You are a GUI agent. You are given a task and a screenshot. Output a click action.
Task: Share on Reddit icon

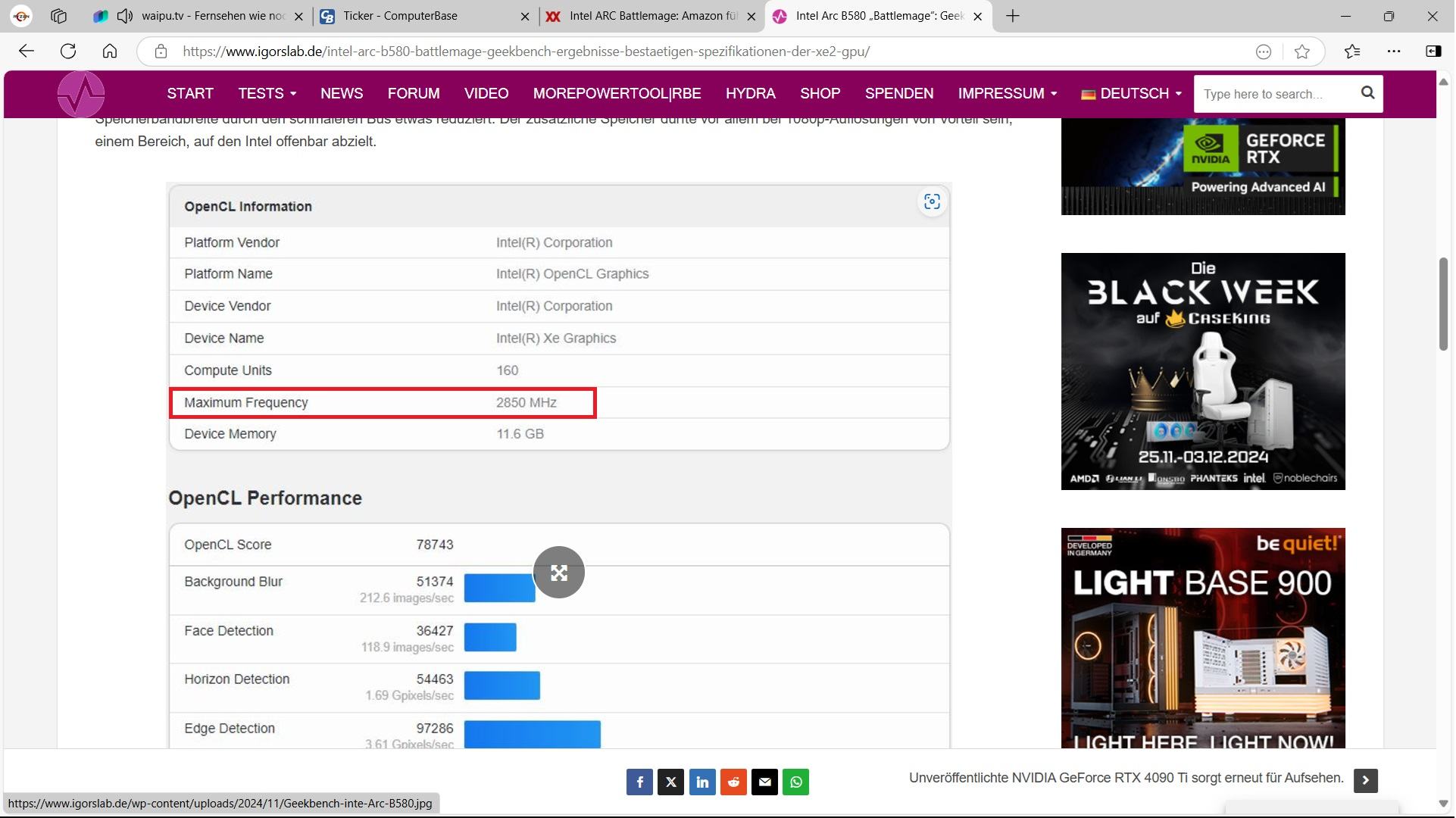(733, 782)
